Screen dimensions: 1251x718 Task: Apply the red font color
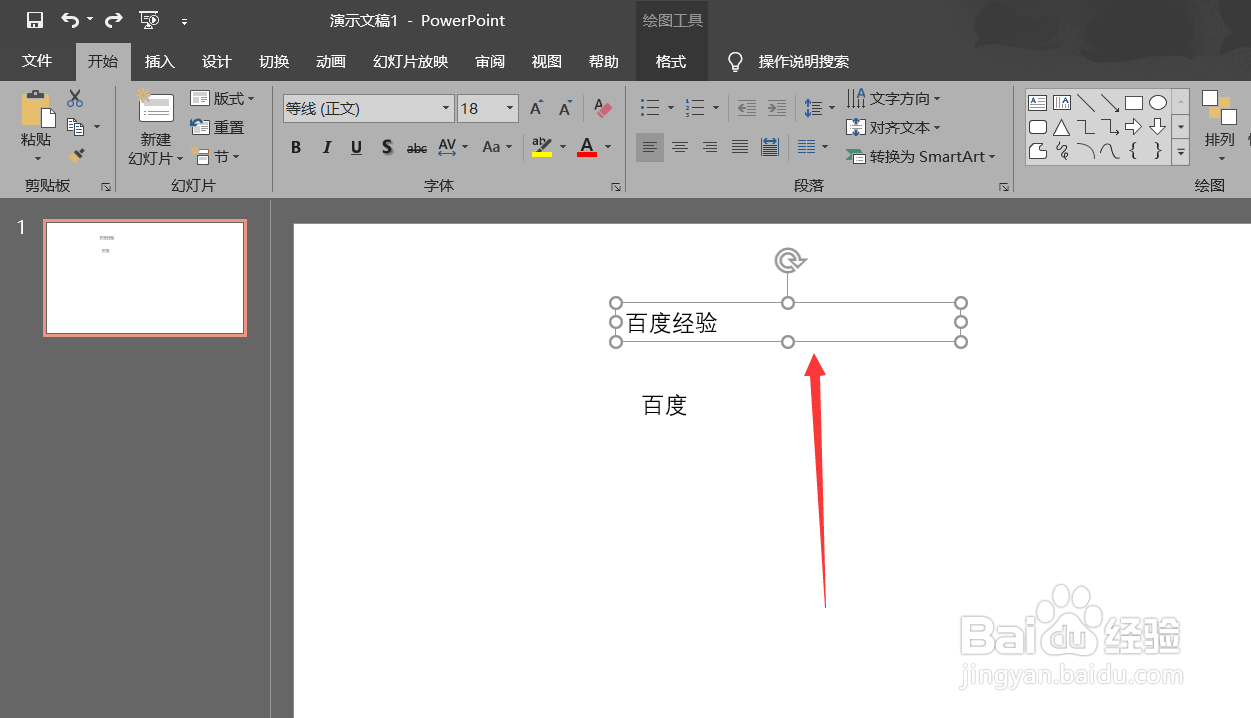pos(587,148)
